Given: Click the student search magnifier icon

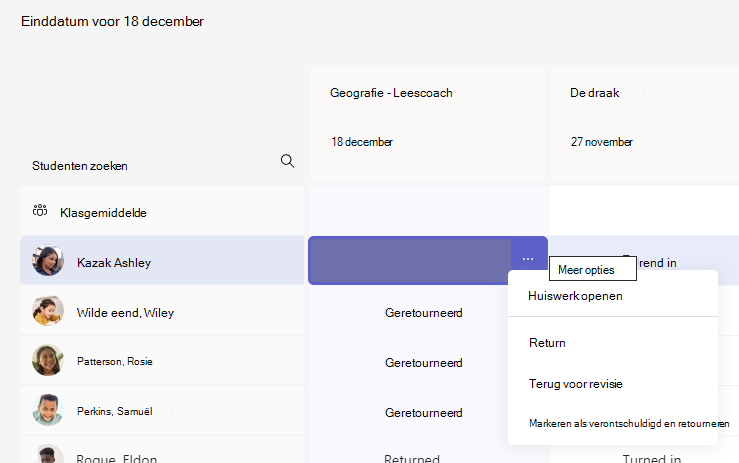Looking at the screenshot, I should coord(287,161).
